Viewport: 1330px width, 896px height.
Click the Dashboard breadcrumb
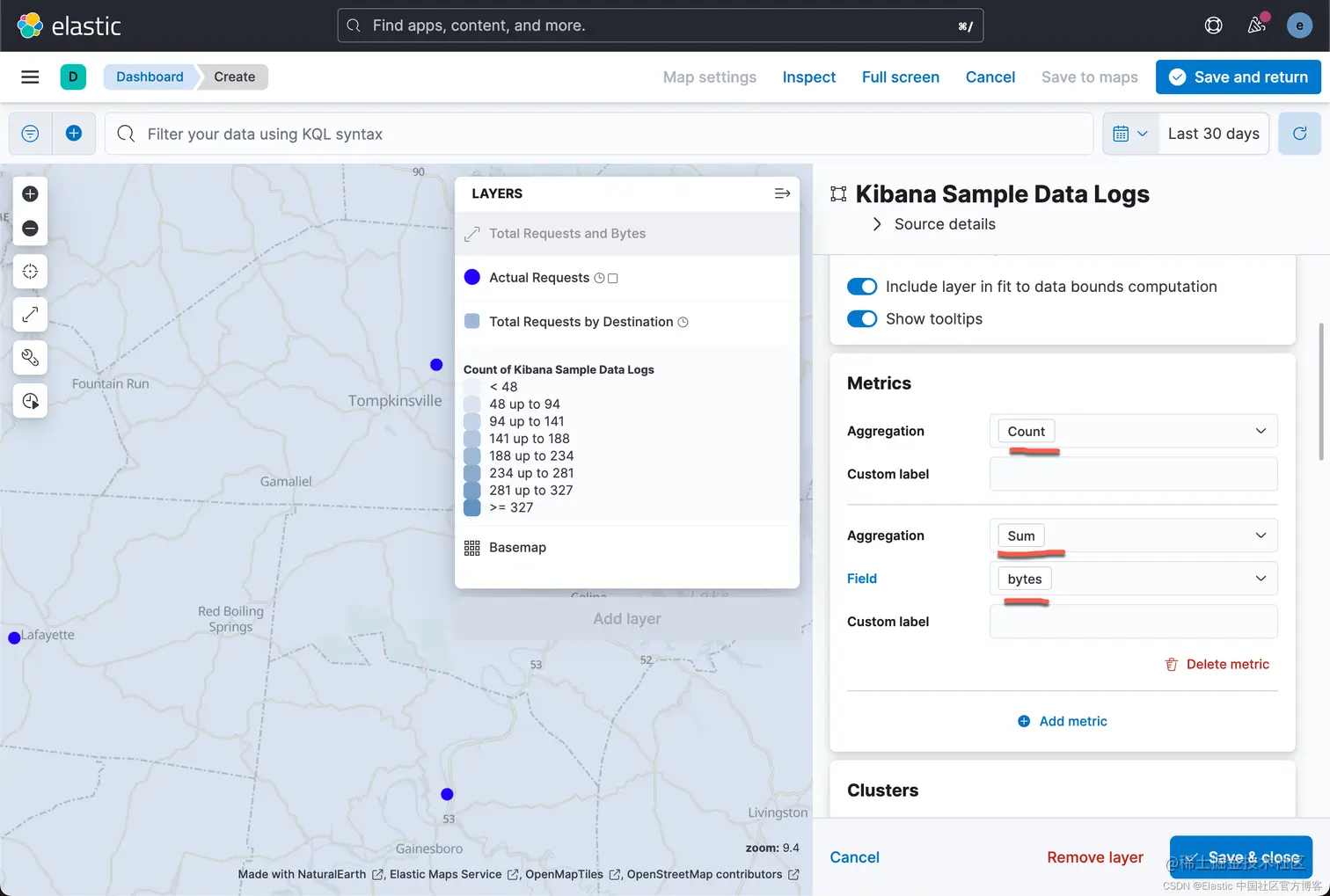coord(150,76)
